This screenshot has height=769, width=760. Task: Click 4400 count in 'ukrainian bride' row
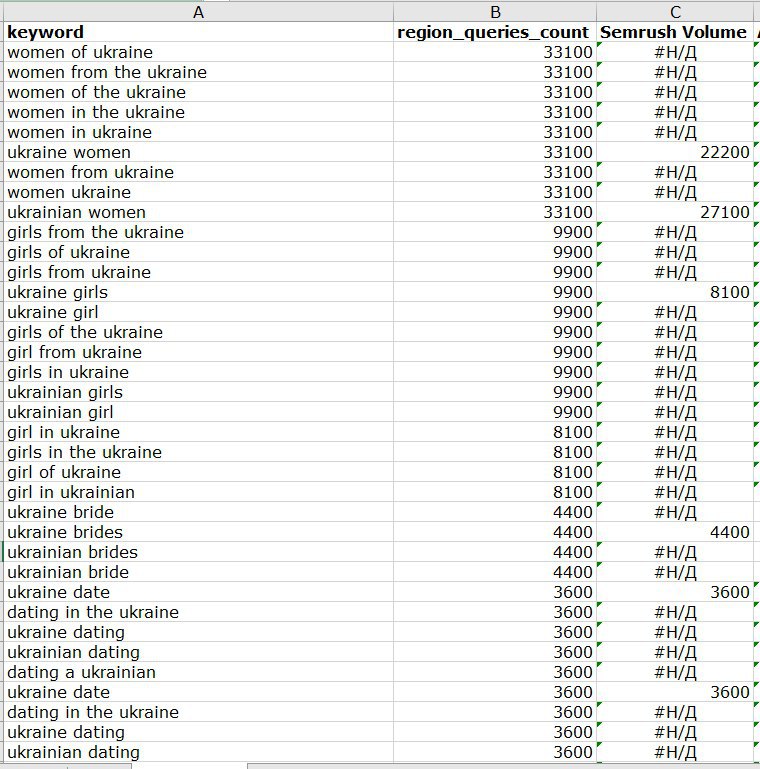click(x=495, y=572)
